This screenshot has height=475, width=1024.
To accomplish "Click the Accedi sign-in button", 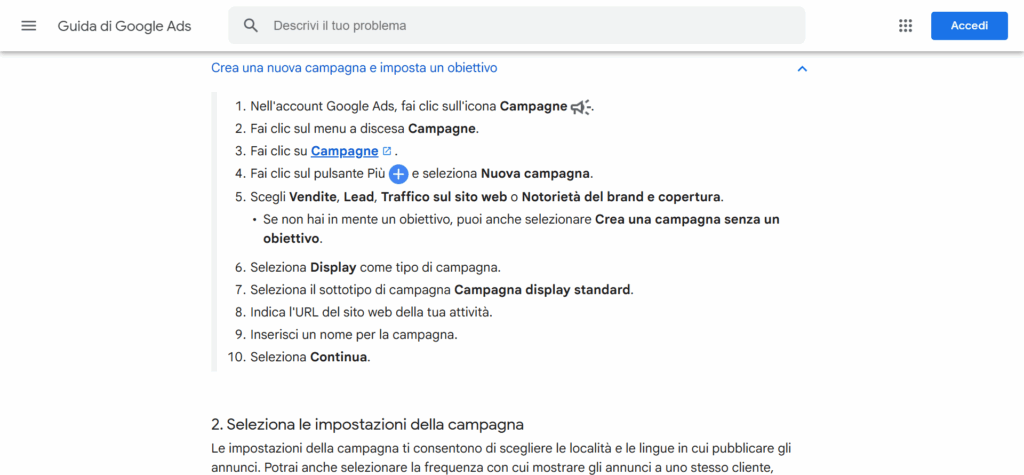I will [x=969, y=25].
